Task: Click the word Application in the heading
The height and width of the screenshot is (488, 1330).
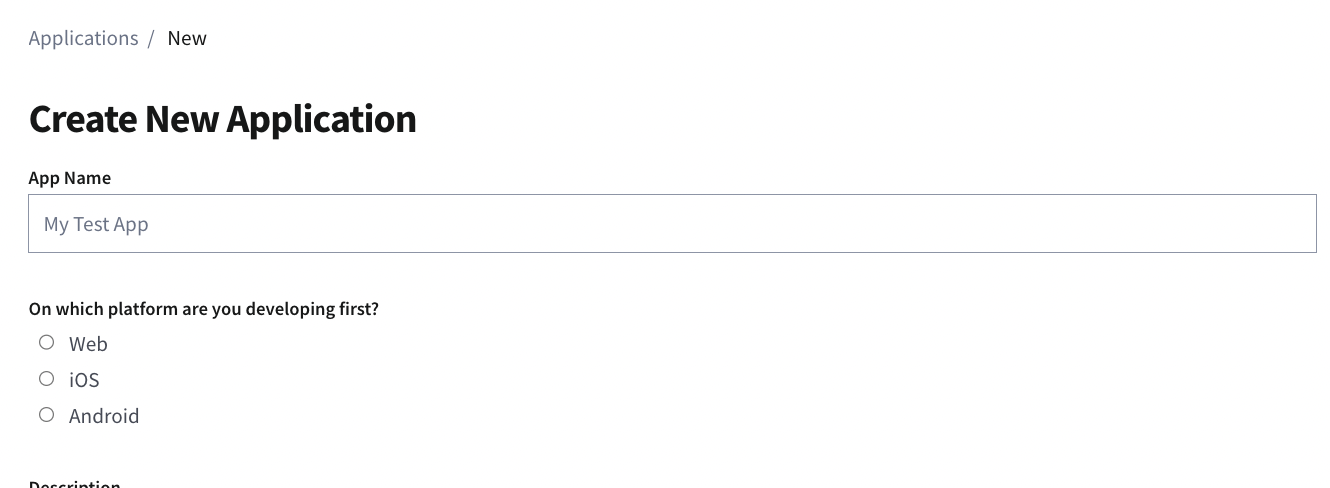Action: tap(321, 119)
